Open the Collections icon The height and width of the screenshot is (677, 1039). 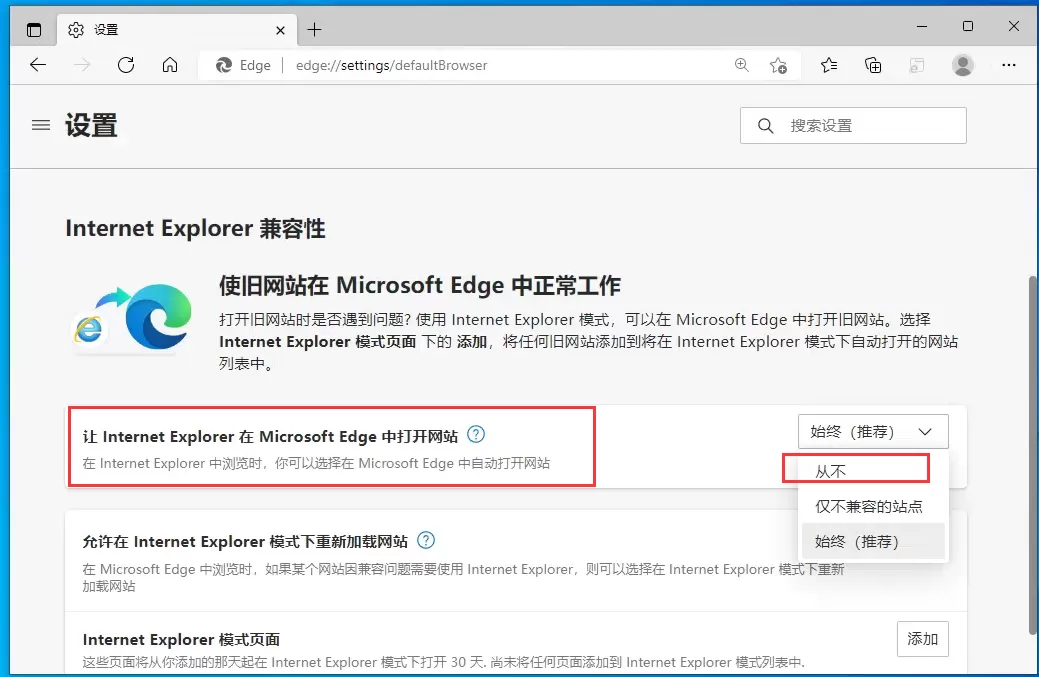point(873,65)
